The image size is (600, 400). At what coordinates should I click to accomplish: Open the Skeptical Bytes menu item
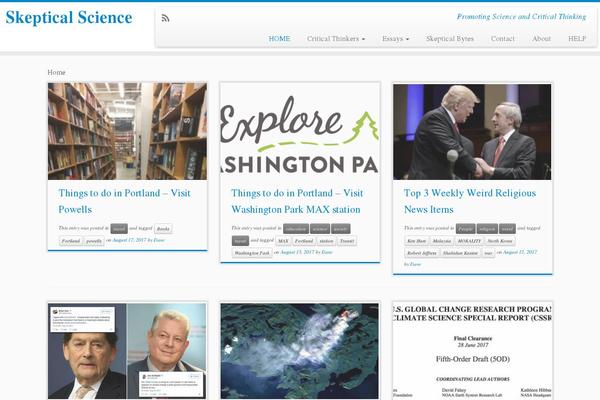450,39
